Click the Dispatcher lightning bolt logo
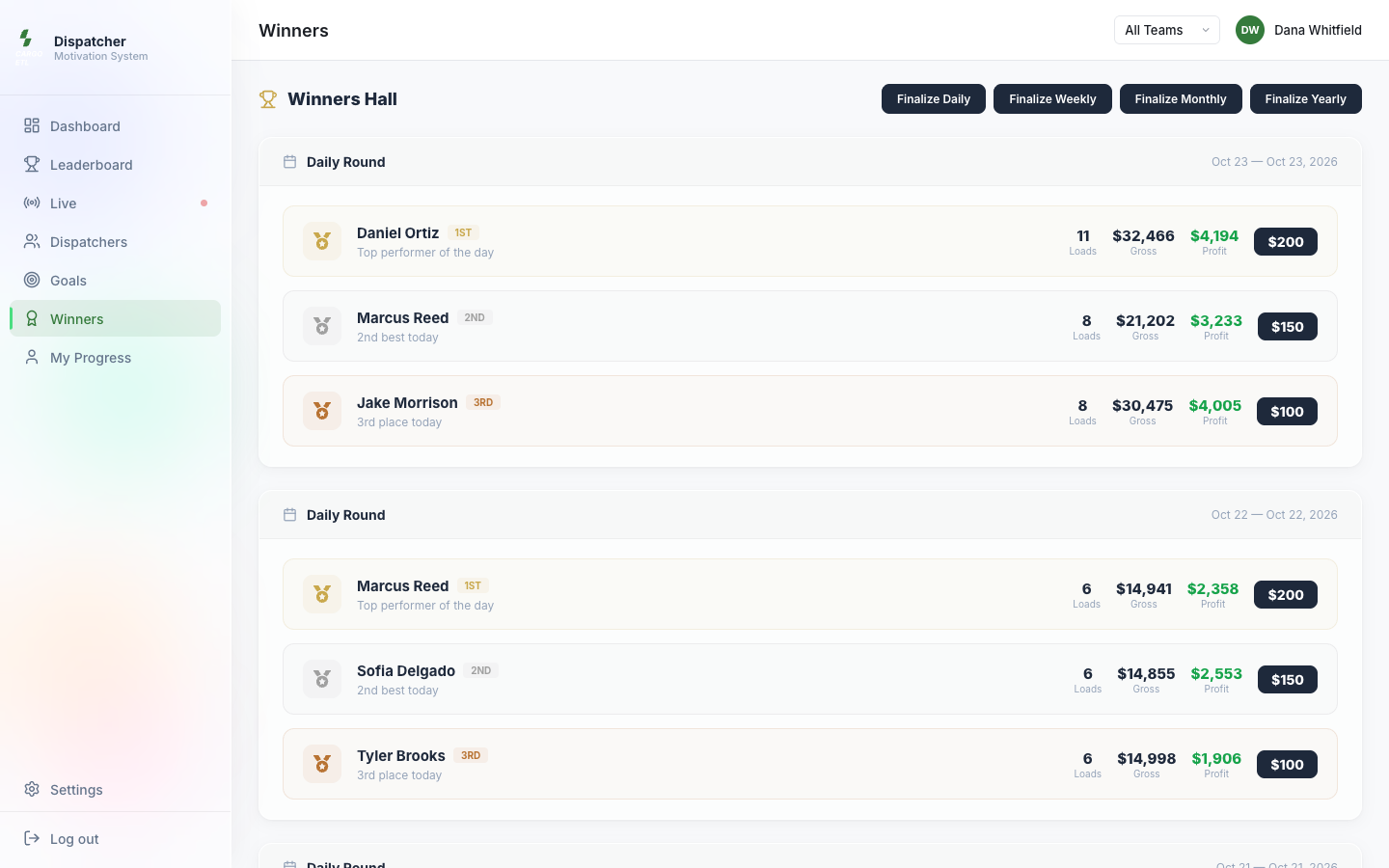The width and height of the screenshot is (1389, 868). point(26,39)
